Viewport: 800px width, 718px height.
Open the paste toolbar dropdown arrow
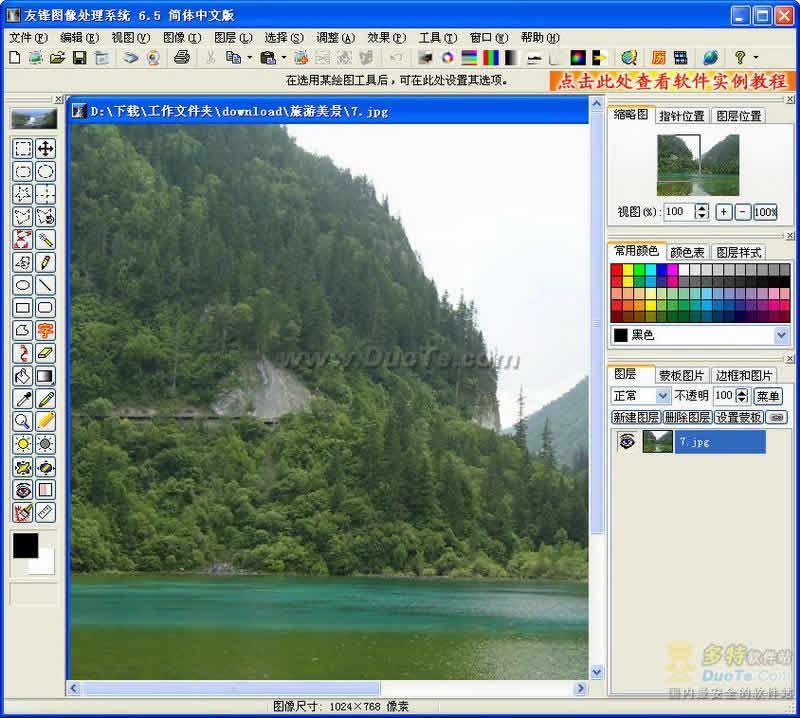(283, 58)
